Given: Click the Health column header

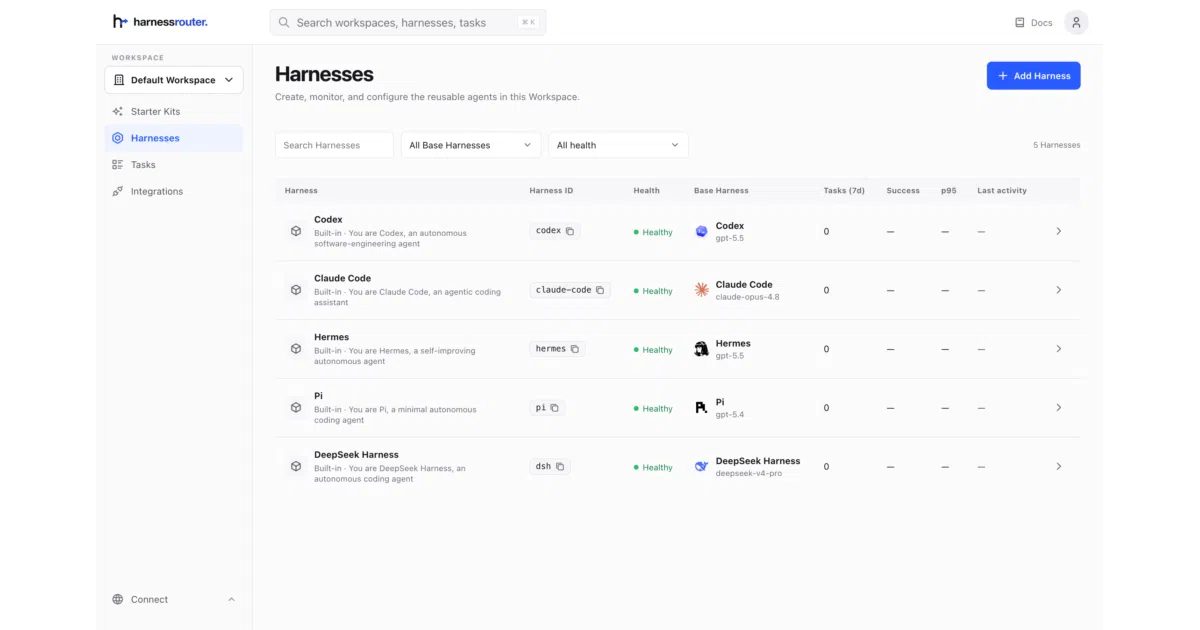Looking at the screenshot, I should point(646,190).
